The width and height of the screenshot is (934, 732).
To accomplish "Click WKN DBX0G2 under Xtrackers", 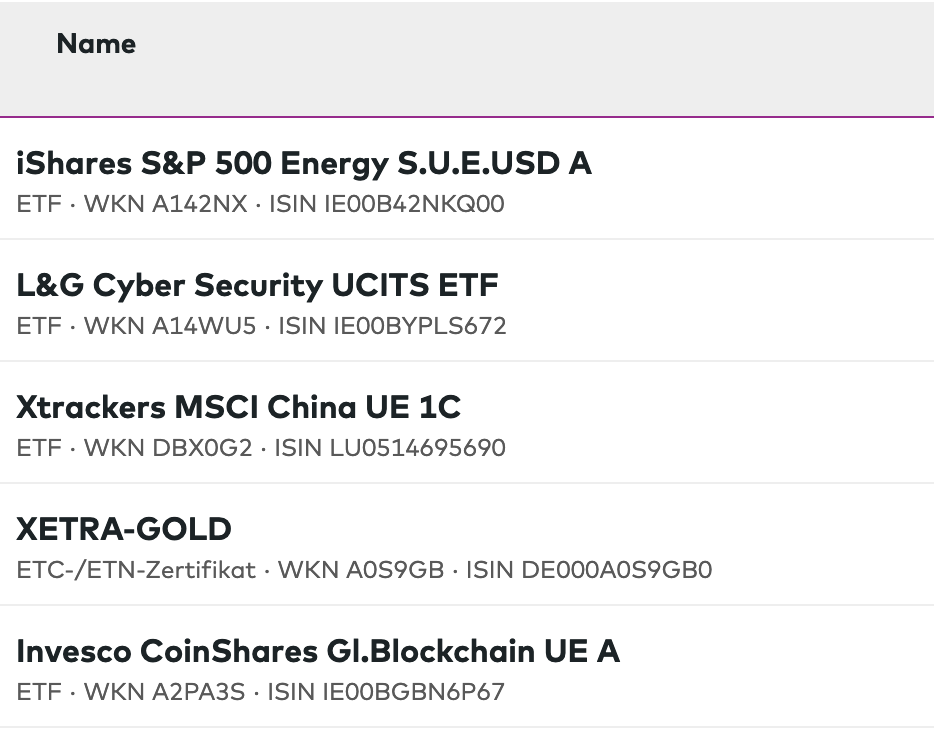I will [x=168, y=448].
